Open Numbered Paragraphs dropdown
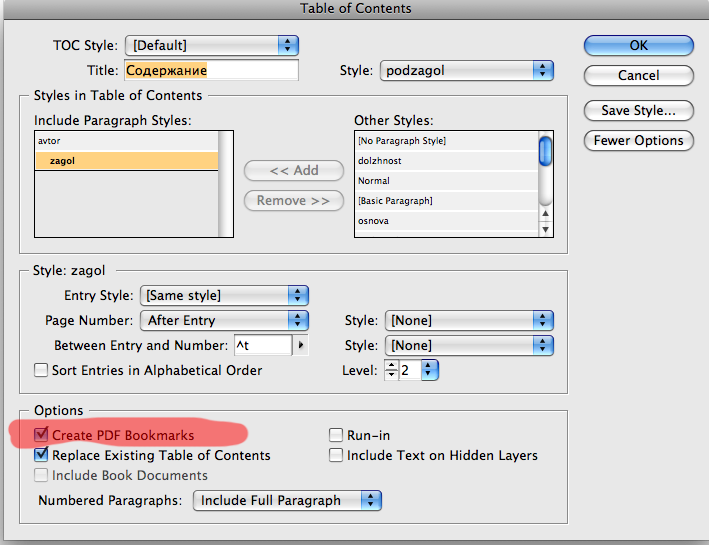 [287, 500]
